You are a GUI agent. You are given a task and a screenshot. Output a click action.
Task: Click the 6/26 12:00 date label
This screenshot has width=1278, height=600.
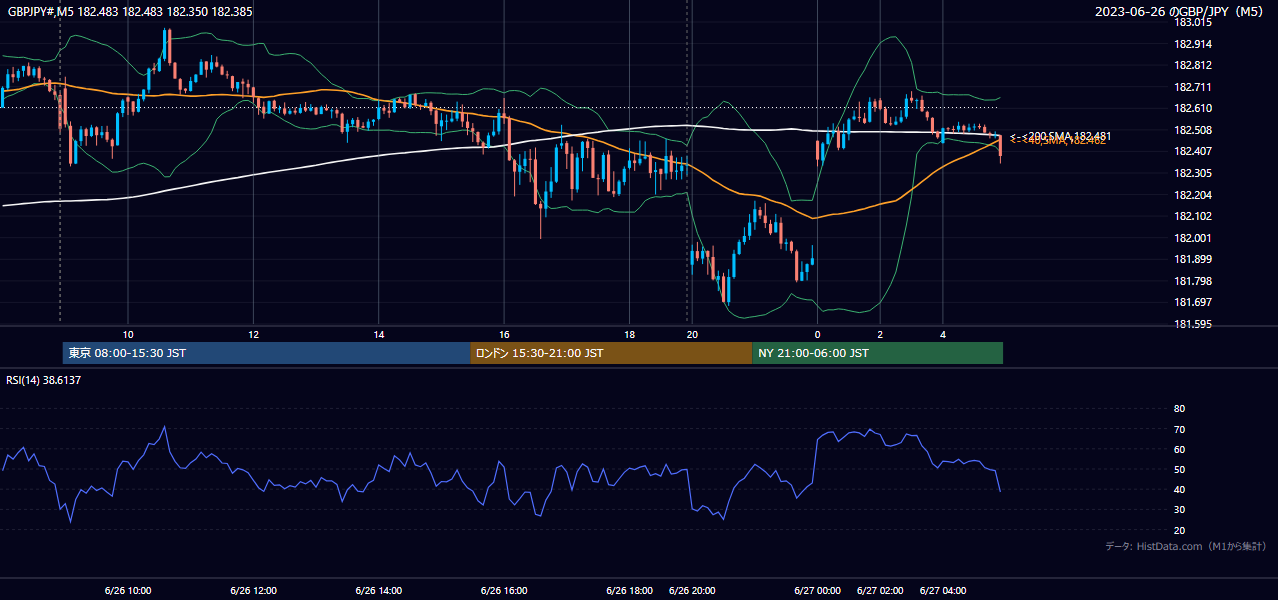tap(253, 590)
